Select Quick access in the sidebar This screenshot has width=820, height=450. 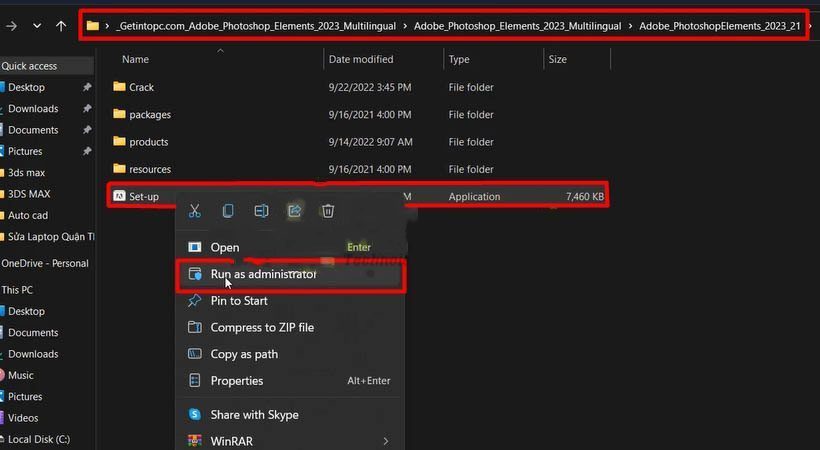[x=29, y=66]
